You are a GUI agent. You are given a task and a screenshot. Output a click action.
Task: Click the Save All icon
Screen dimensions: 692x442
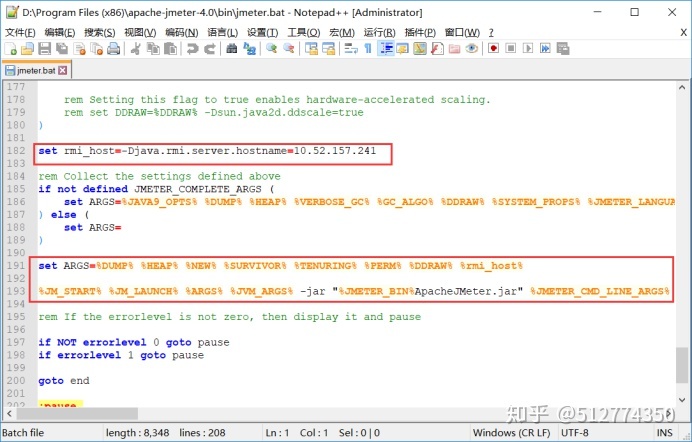[x=62, y=49]
